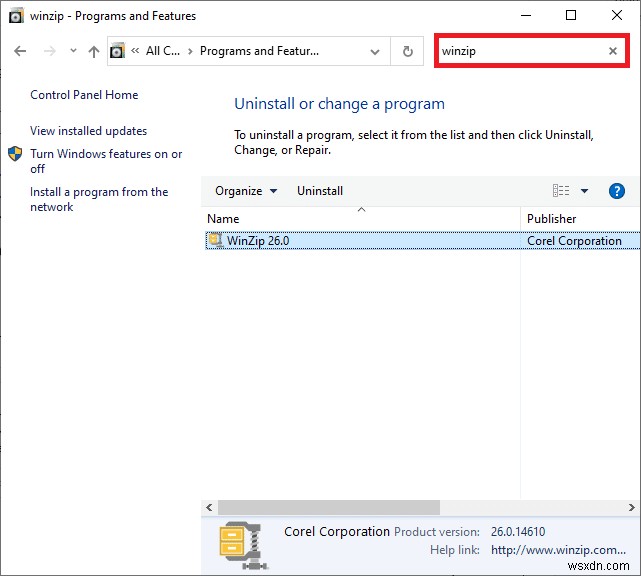
Task: Go back with the back arrow
Action: tap(20, 51)
